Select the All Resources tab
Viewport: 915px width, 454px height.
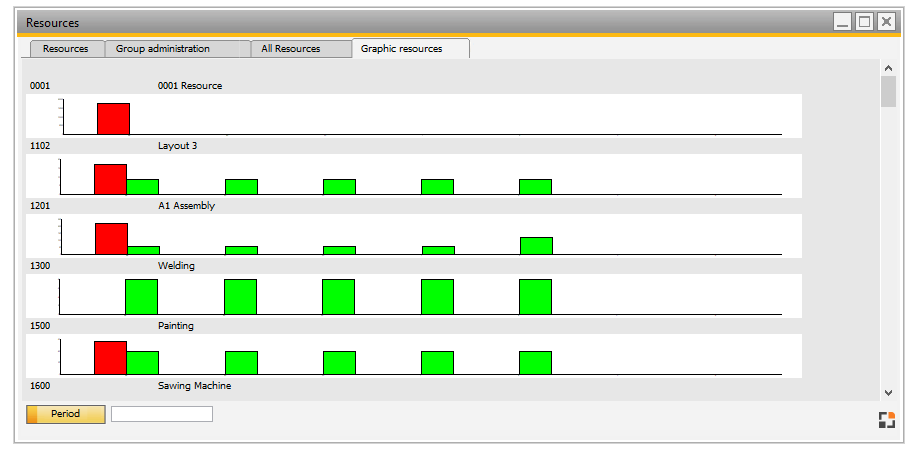290,49
